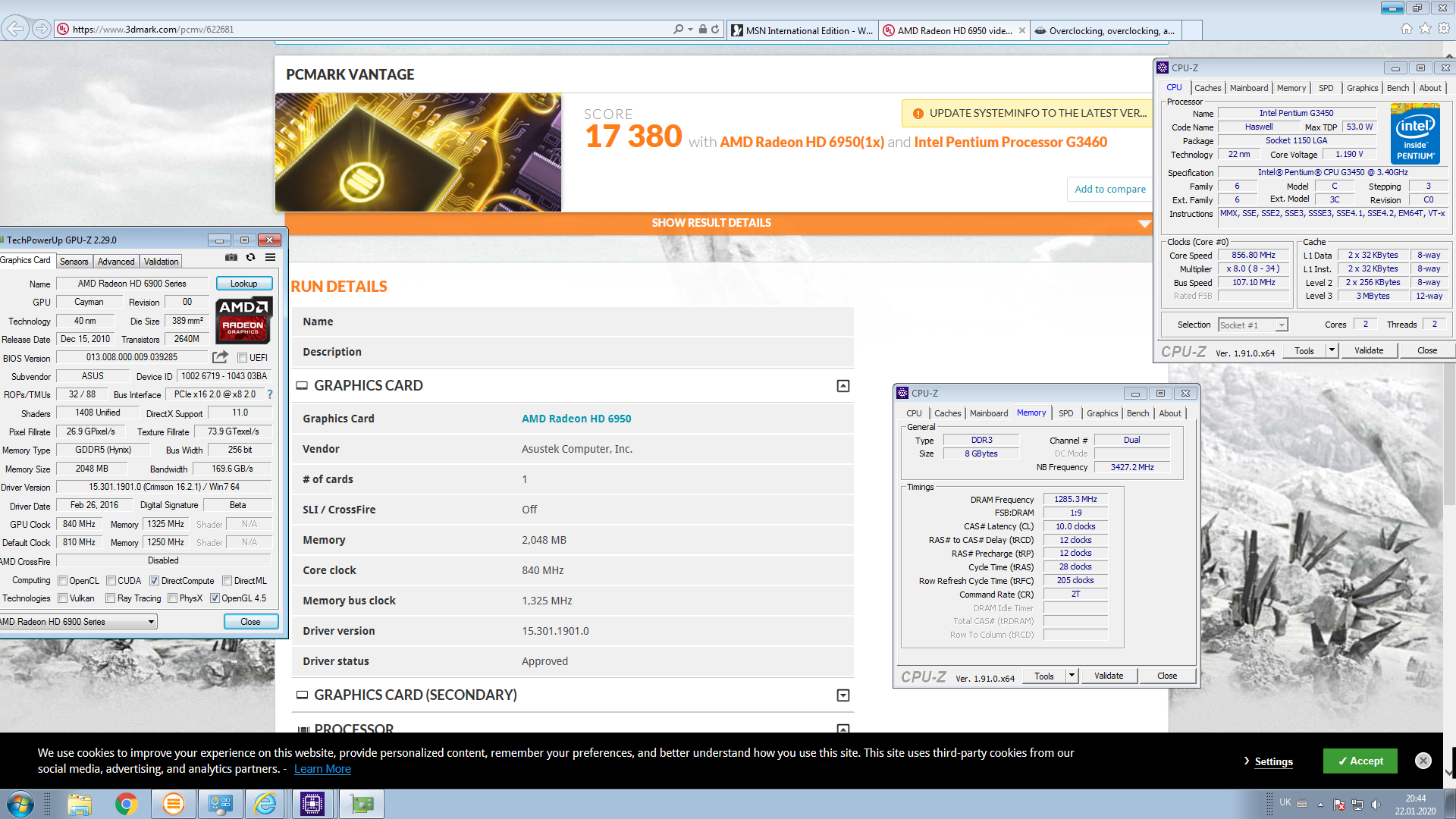1456x819 pixels.
Task: Toggle DirectCompute checkbox
Action: pos(155,581)
